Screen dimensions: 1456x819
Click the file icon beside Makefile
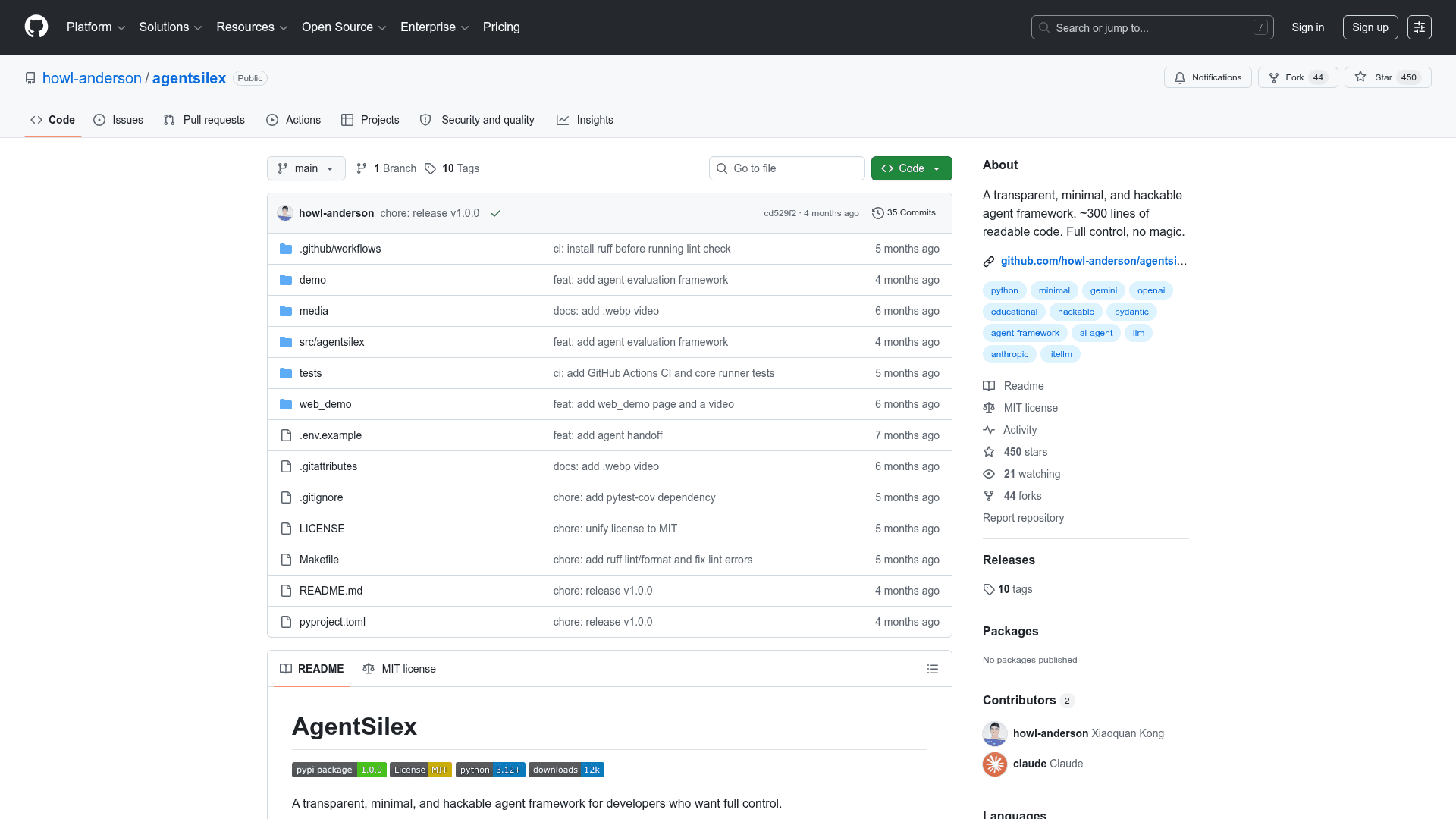pos(286,560)
